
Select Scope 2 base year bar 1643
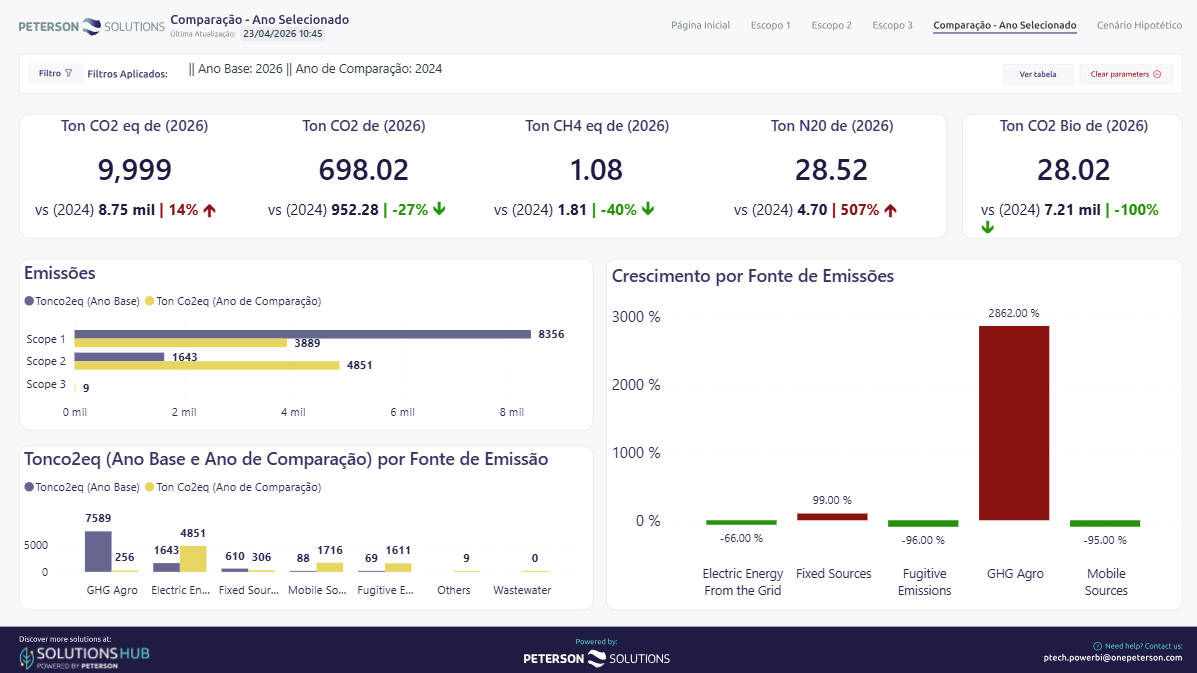tap(119, 356)
